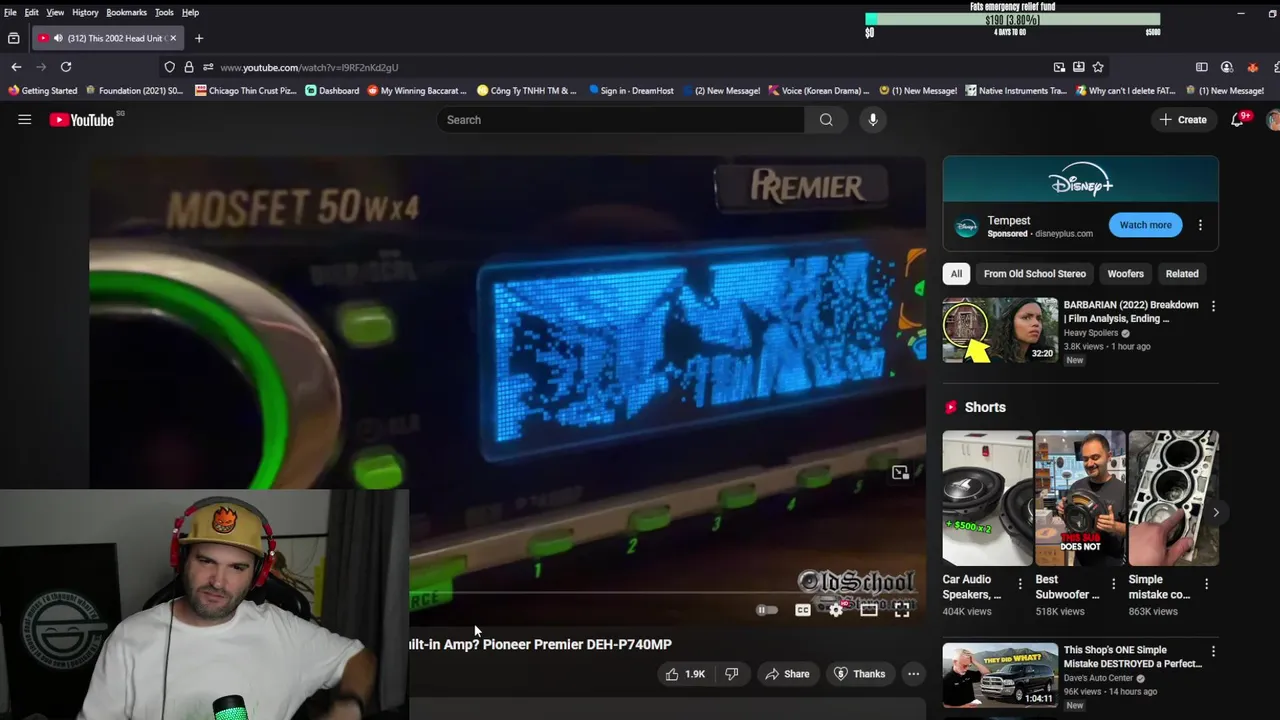Screen dimensions: 1280x720
Task: Open the File menu
Action: pyautogui.click(x=10, y=12)
